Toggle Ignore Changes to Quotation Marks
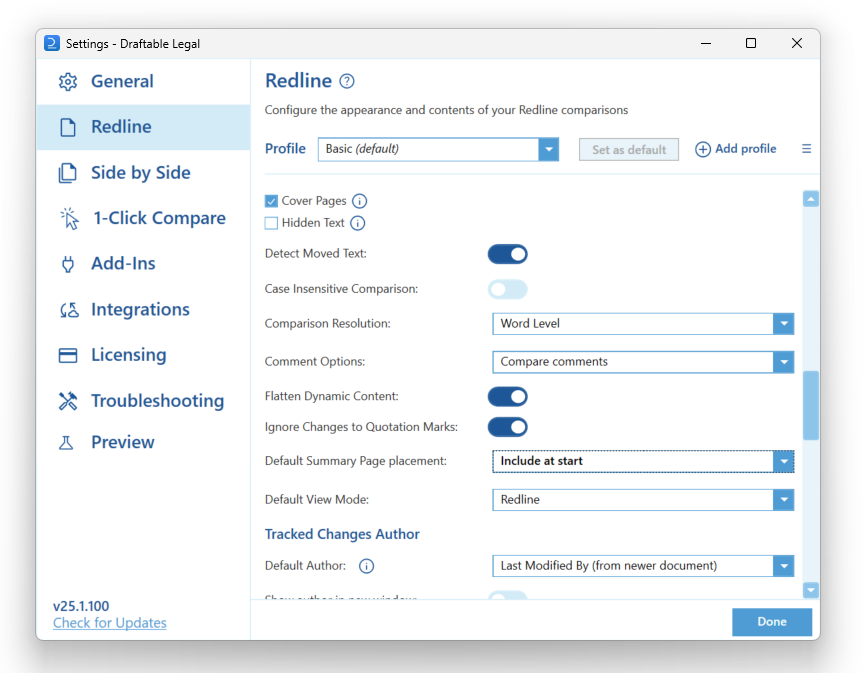865x673 pixels. pyautogui.click(x=508, y=427)
